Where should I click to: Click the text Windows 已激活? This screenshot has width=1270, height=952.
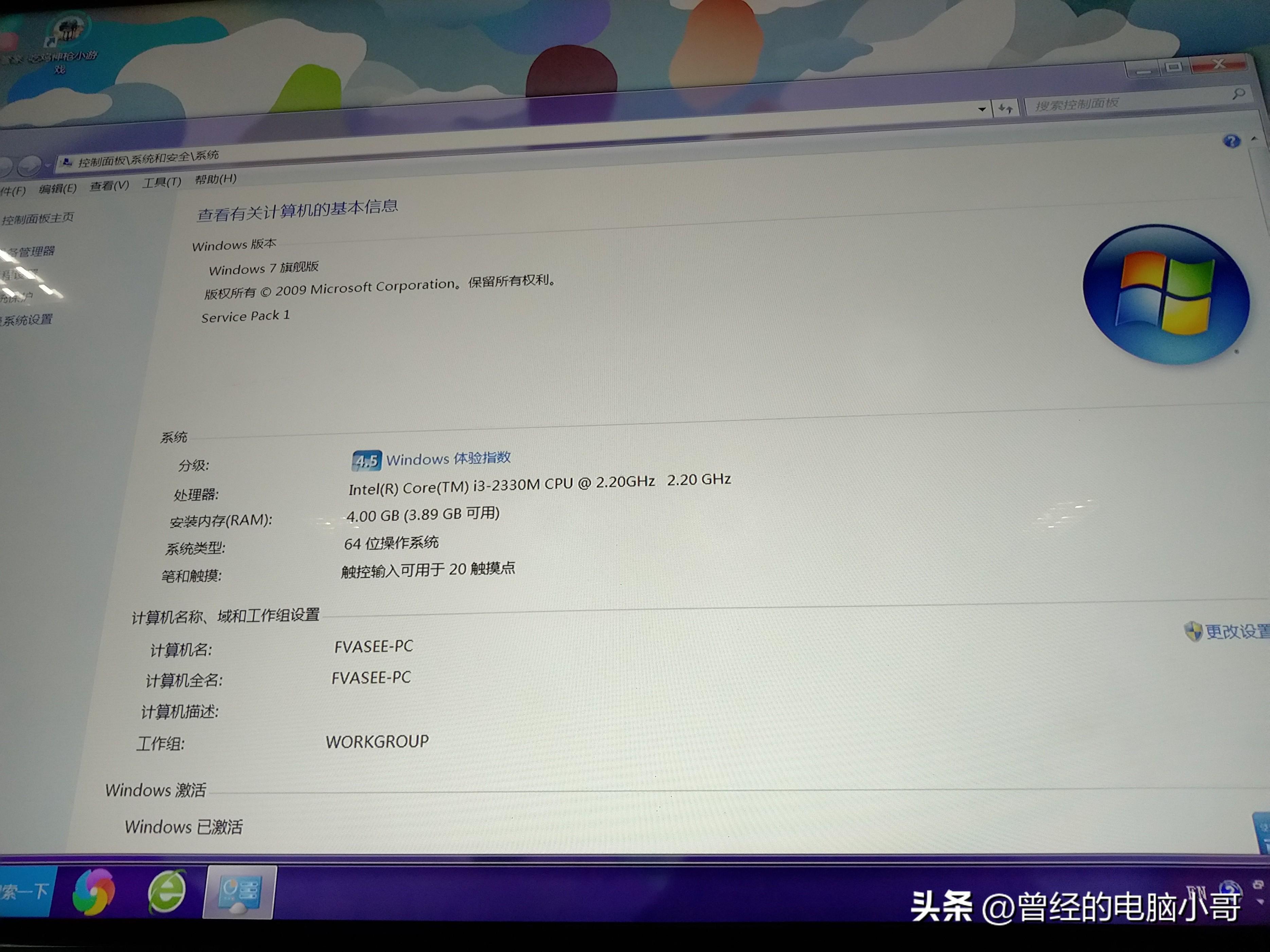coord(184,827)
